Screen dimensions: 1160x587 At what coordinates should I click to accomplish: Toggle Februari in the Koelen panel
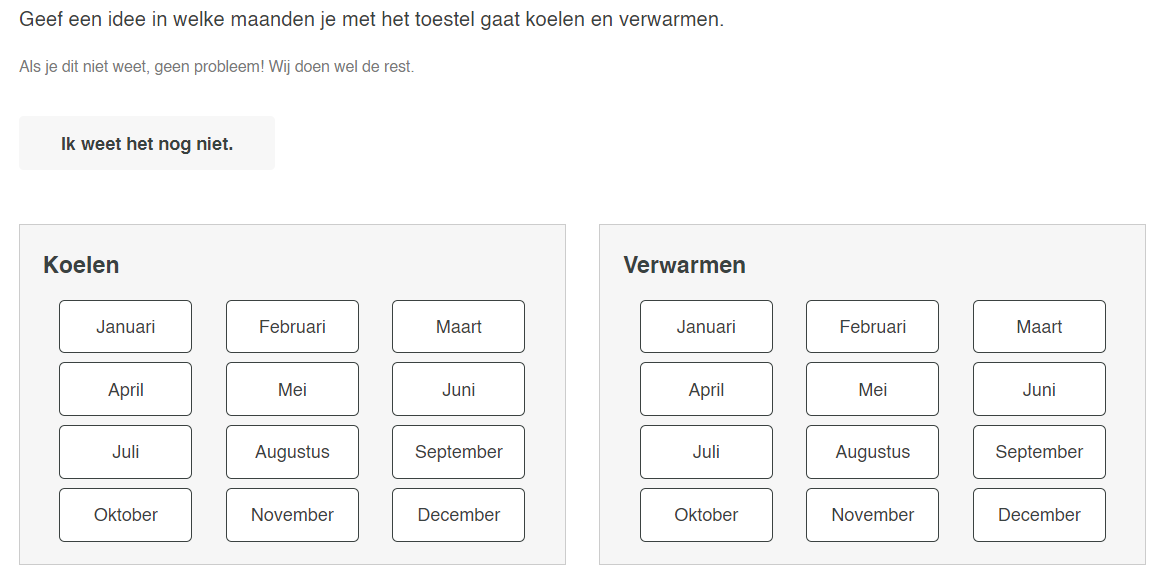292,327
